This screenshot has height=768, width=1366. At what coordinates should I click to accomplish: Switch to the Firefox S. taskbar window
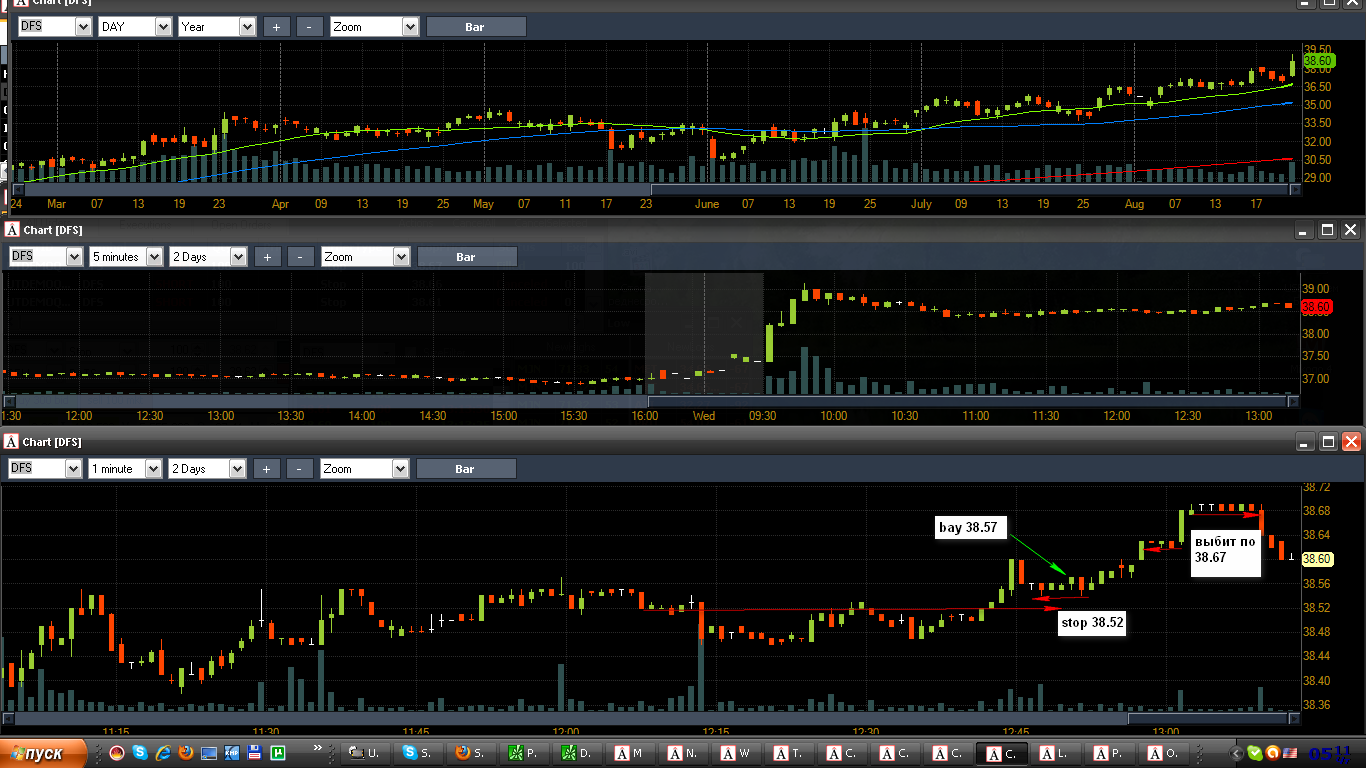coord(471,753)
